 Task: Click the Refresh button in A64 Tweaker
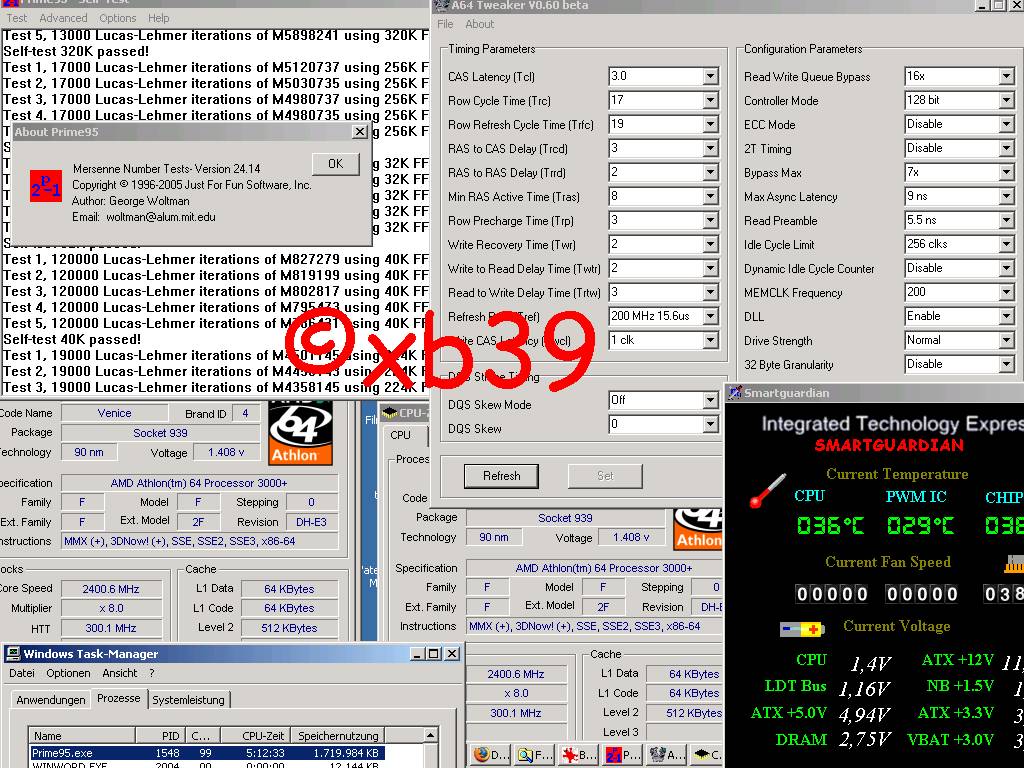pyautogui.click(x=501, y=476)
